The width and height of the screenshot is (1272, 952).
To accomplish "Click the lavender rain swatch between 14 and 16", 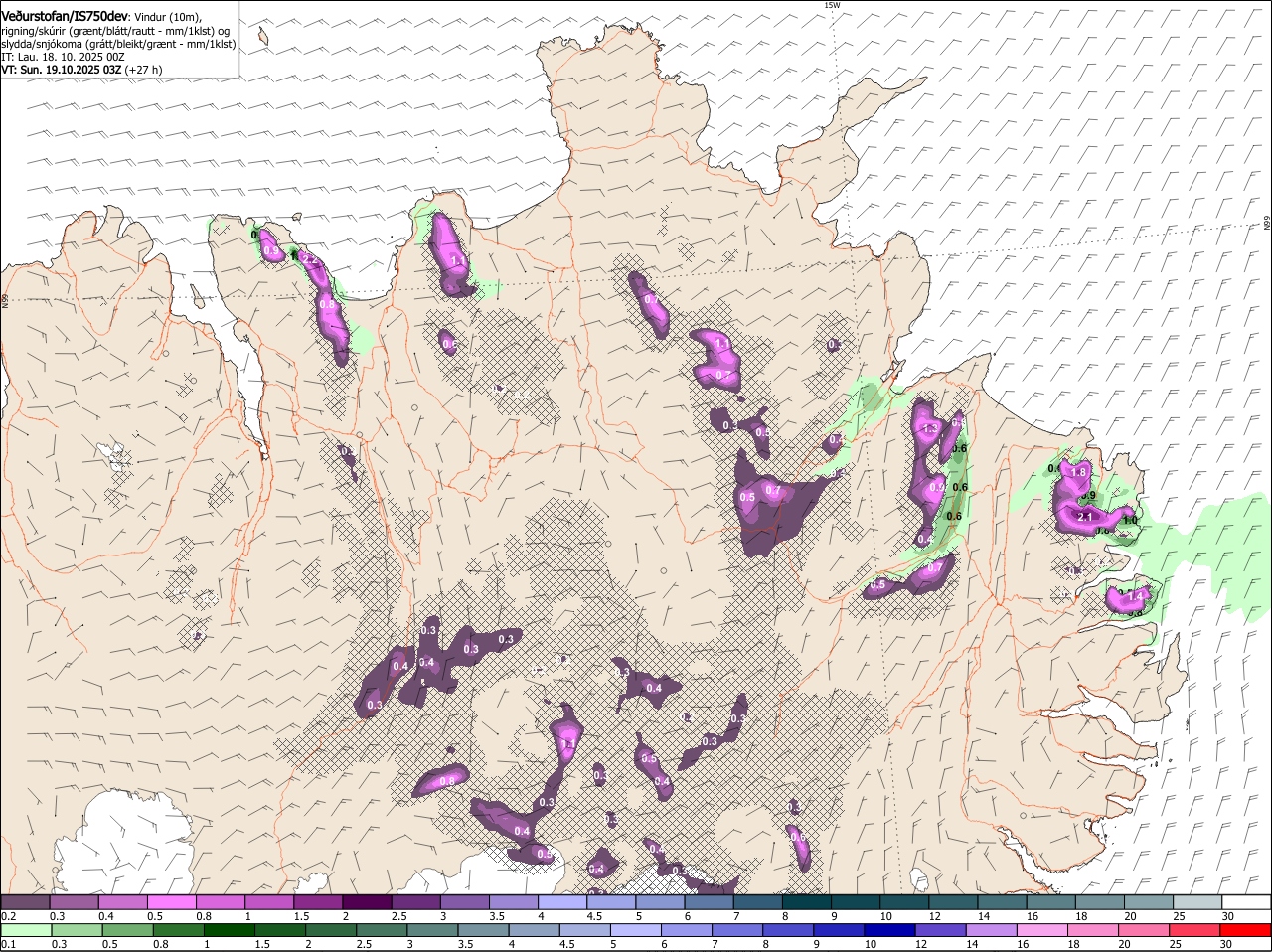I will click(x=991, y=930).
